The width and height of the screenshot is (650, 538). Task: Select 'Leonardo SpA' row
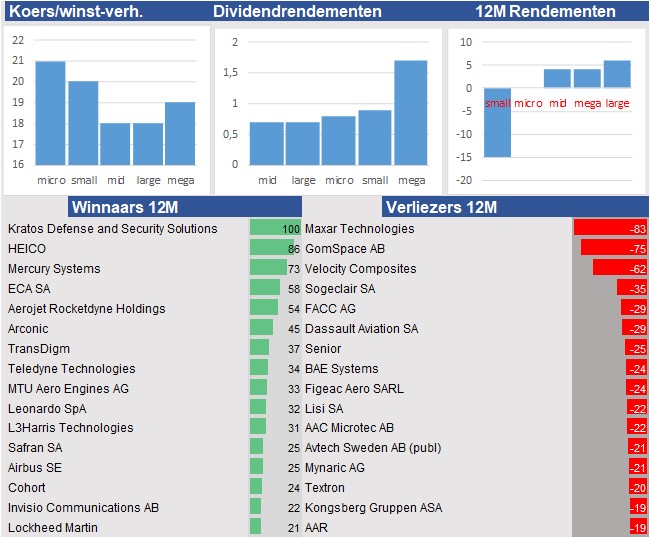pos(47,409)
